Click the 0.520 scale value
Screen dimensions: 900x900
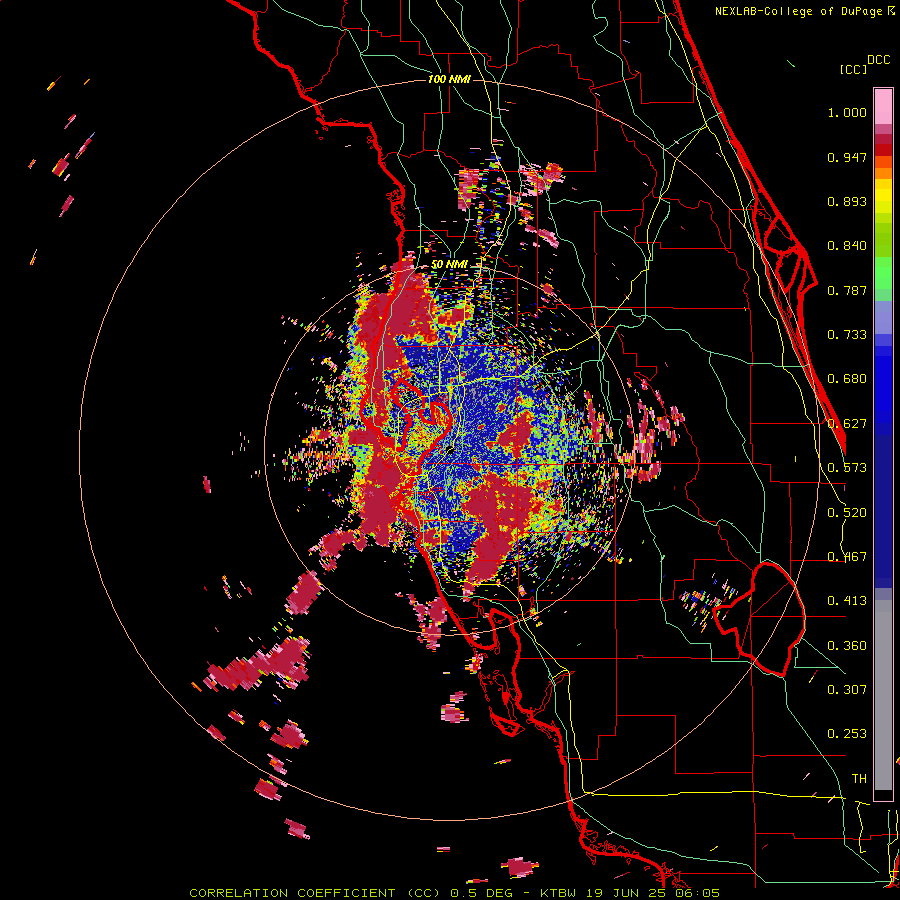pos(847,513)
